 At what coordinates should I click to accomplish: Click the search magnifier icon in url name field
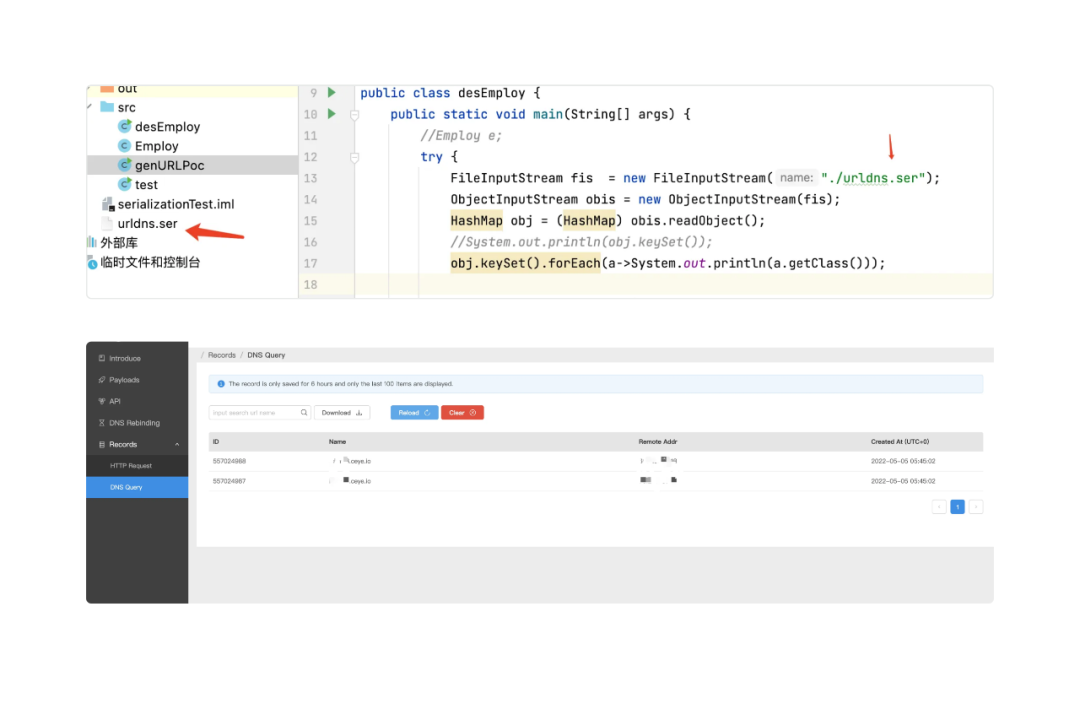point(304,412)
